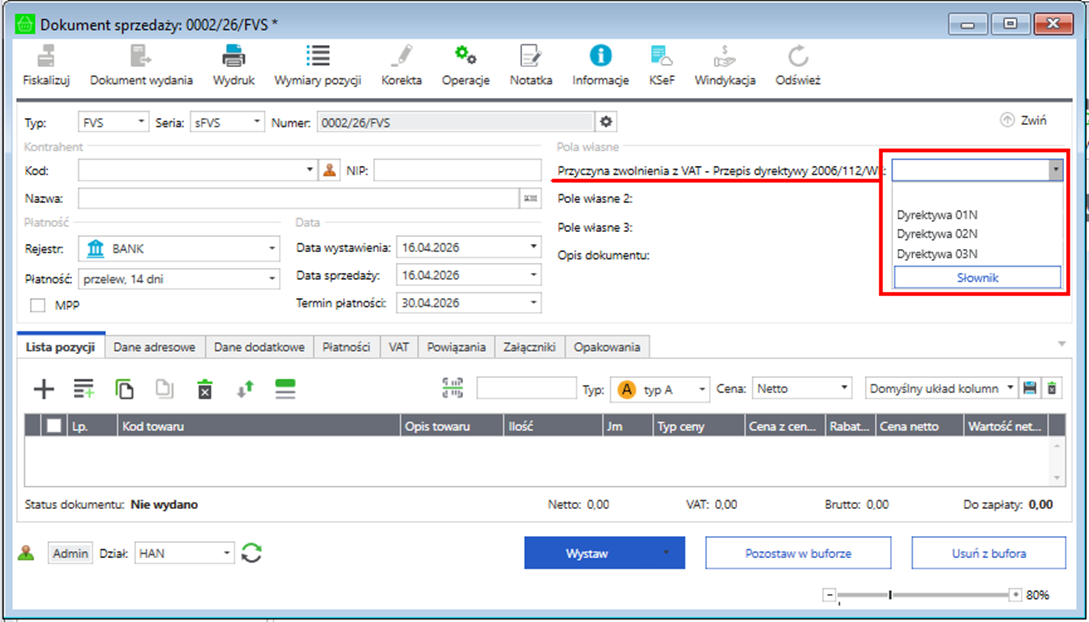Open the KSeF toolbar icon
This screenshot has height=622, width=1089.
(661, 57)
